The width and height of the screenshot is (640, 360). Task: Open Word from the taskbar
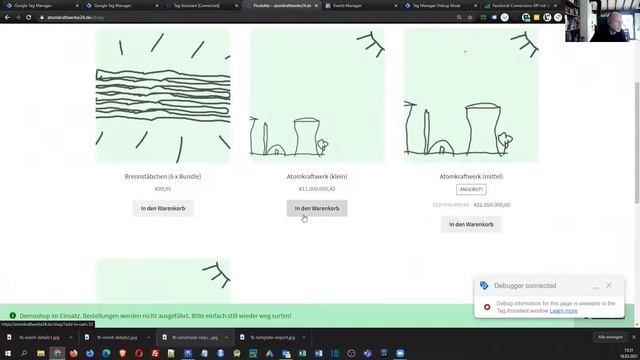(x=319, y=353)
